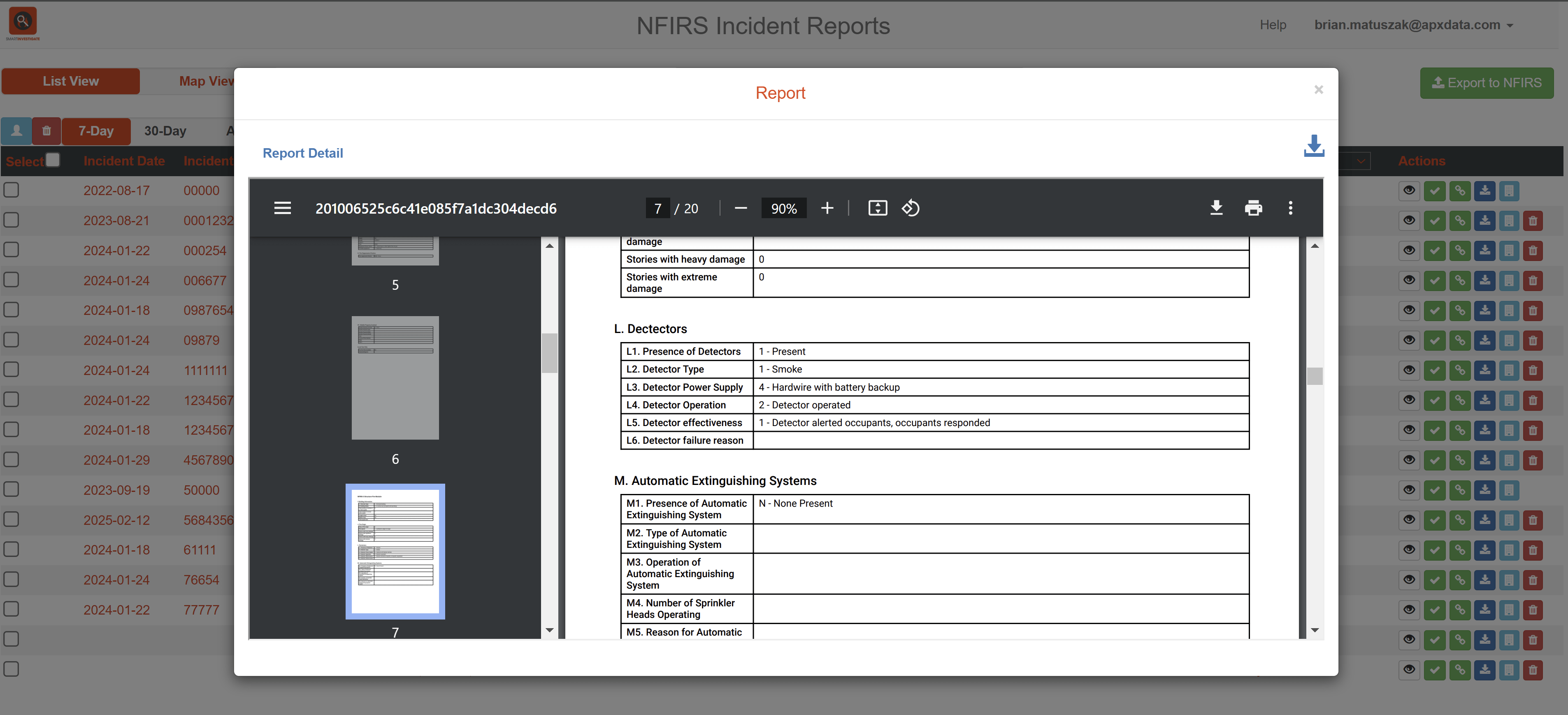The height and width of the screenshot is (715, 1568).
Task: Switch to the List View tab
Action: (71, 81)
